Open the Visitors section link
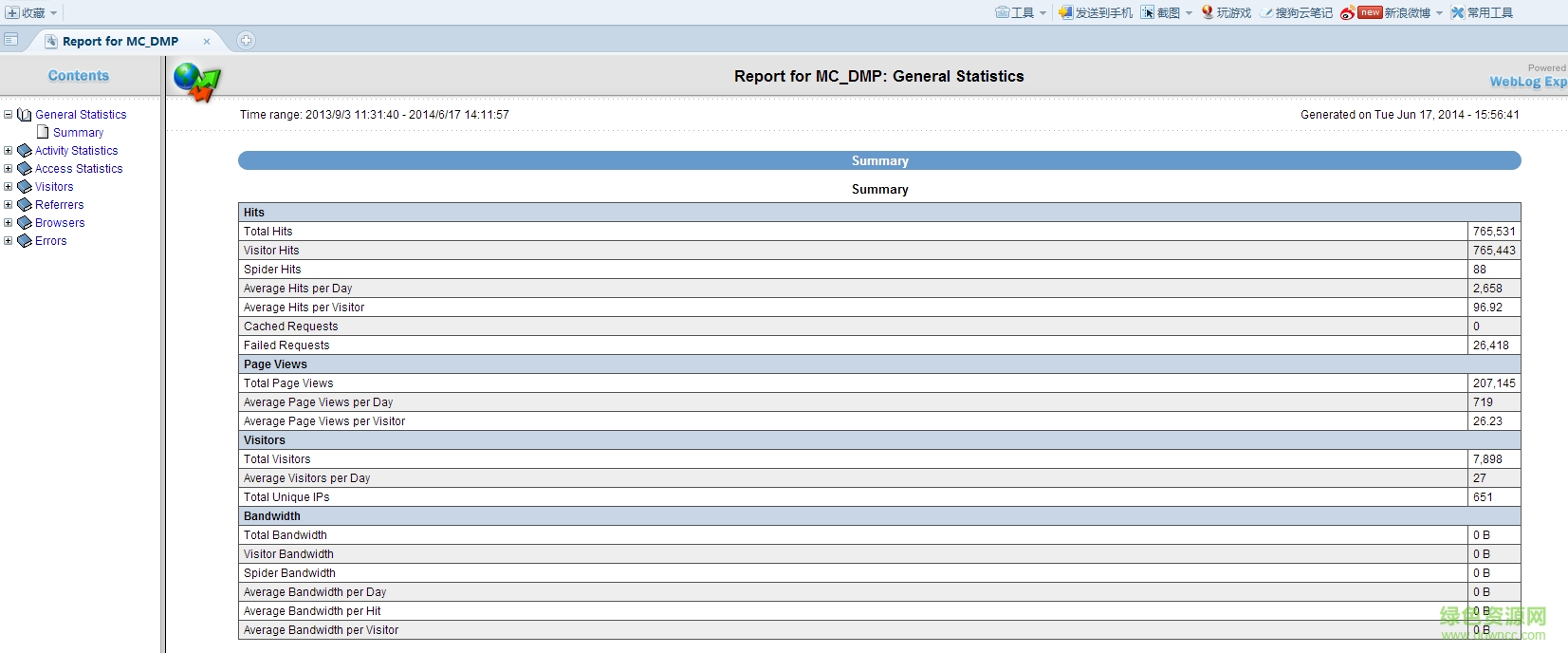Screen dimensions: 1568x653 (x=54, y=187)
